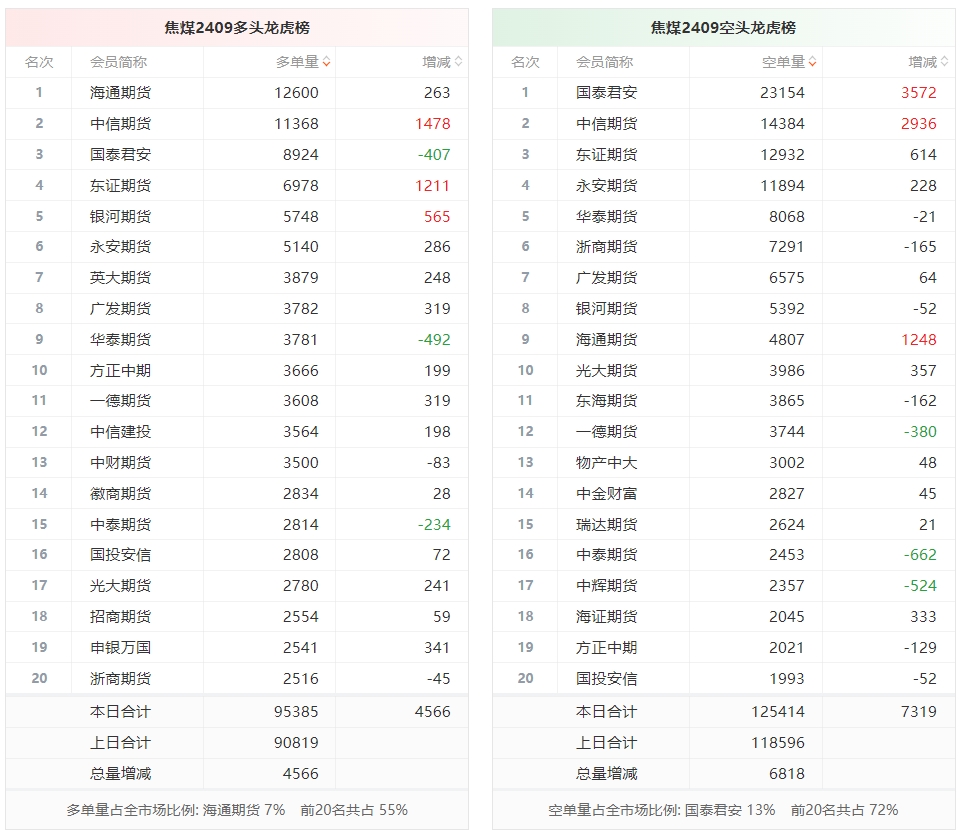The height and width of the screenshot is (840, 966).
Task: Open 海通期货 in the long-position ranking
Action: [x=120, y=93]
